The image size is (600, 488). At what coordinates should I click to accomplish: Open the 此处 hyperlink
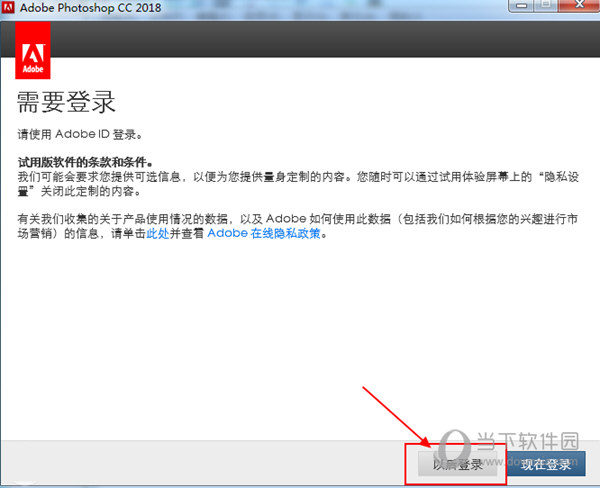(158, 233)
